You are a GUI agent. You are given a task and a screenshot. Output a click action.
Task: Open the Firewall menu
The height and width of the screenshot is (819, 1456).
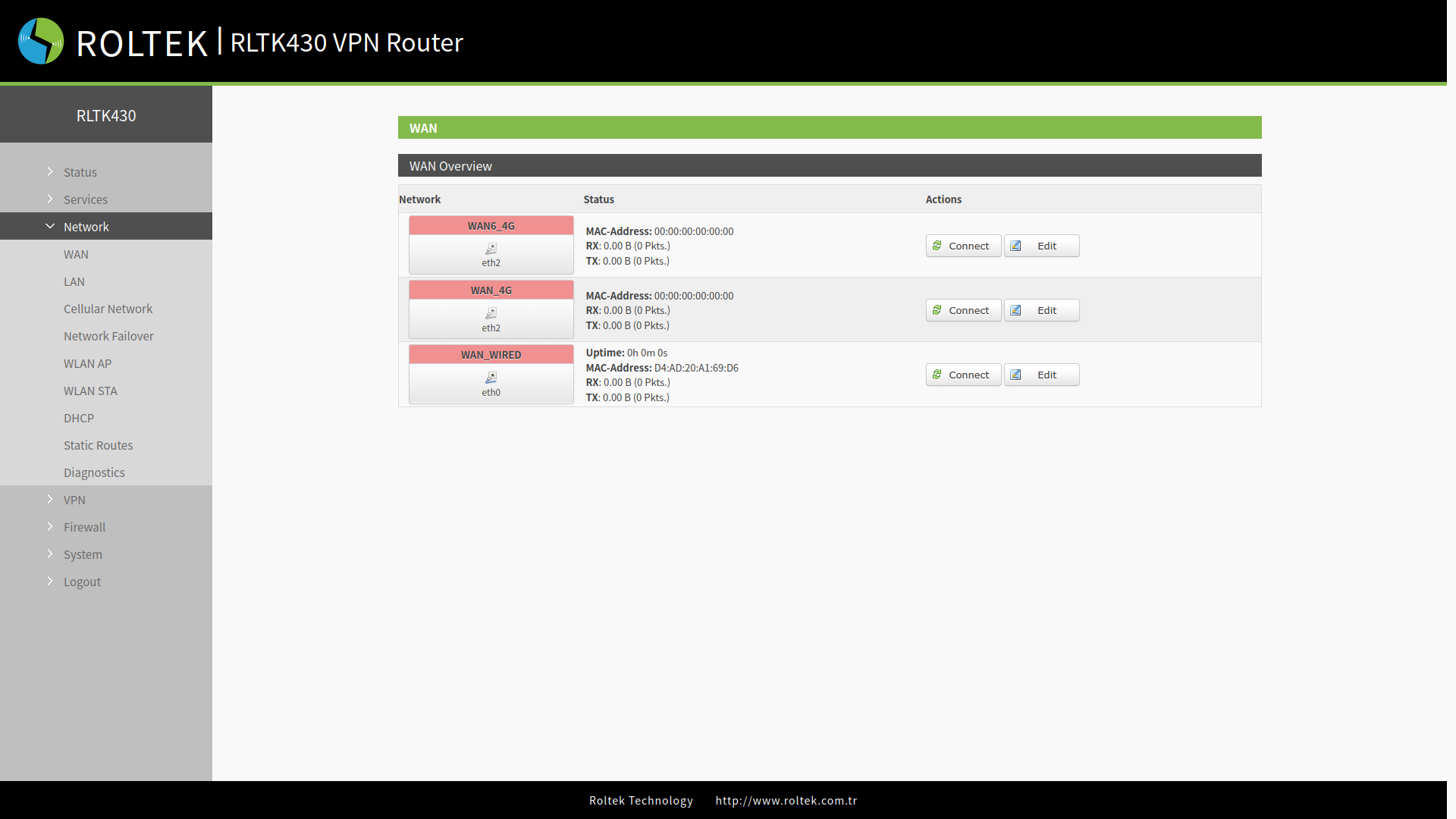click(x=84, y=527)
